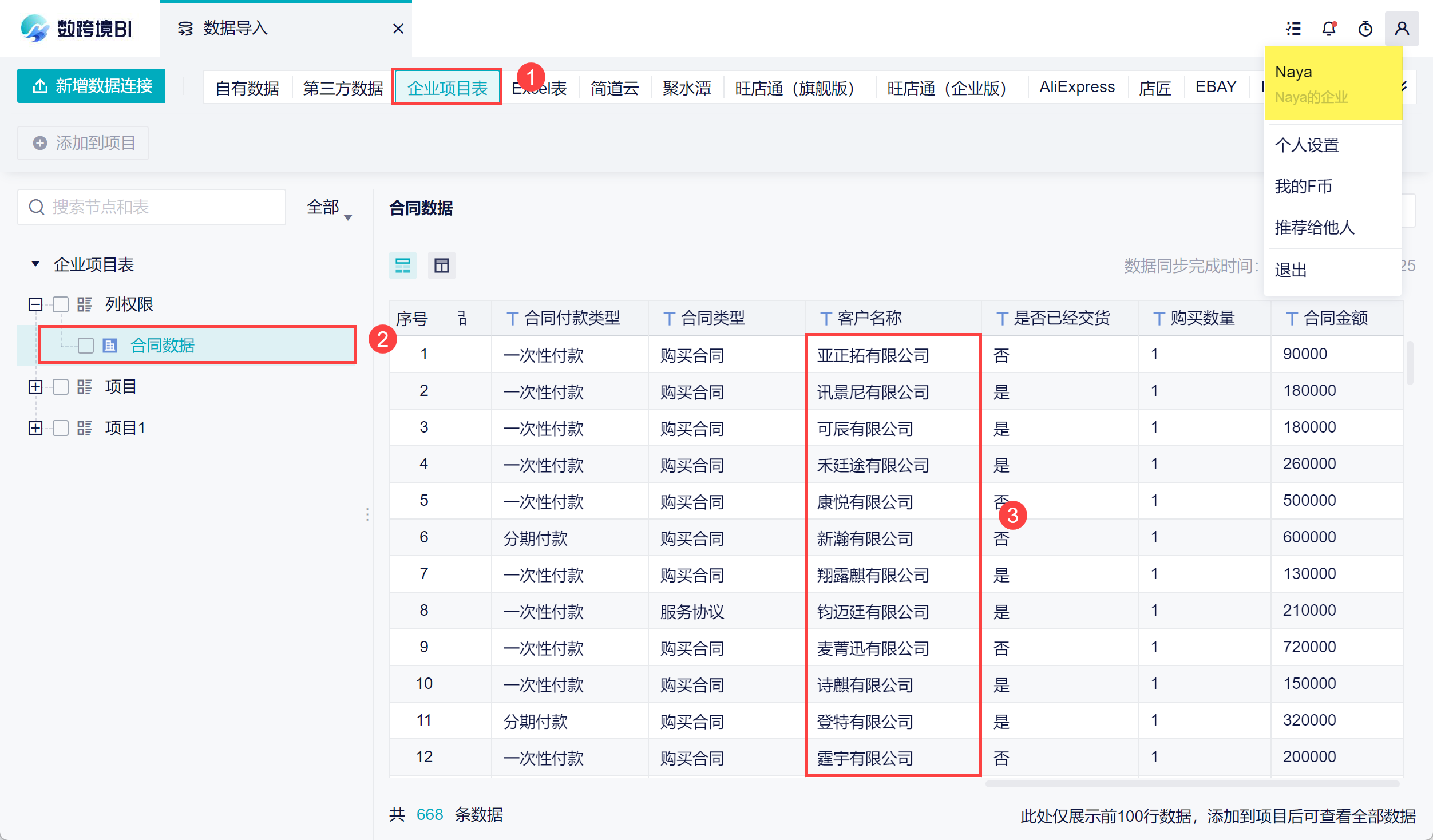
Task: Click the 项目 folder icon
Action: coord(85,387)
